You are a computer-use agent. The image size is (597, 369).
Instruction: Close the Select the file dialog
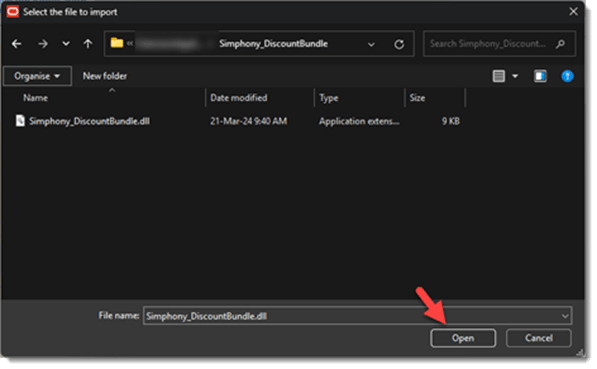point(573,12)
